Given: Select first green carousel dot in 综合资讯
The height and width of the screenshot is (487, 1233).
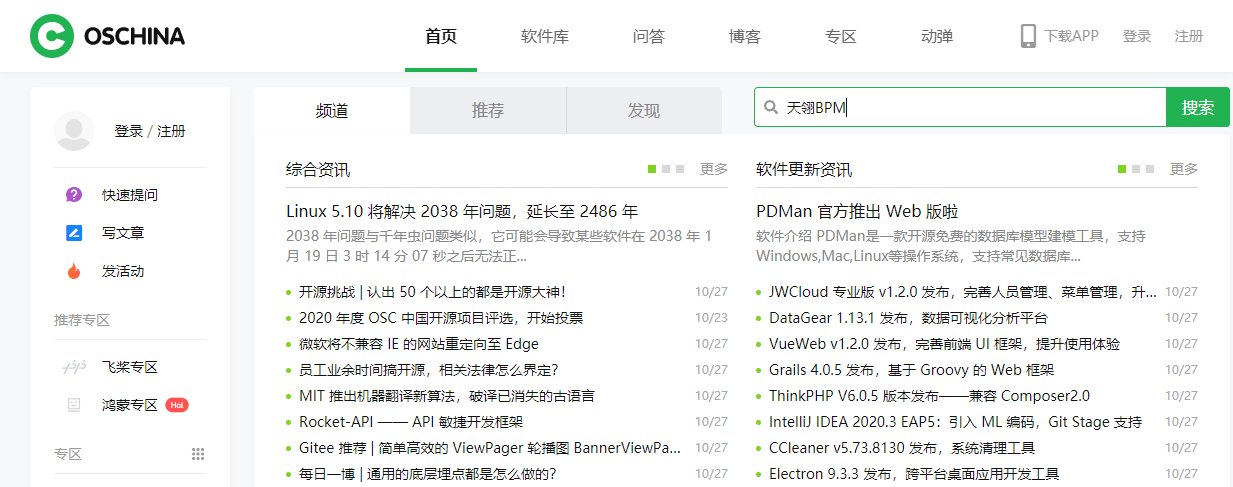Looking at the screenshot, I should point(652,169).
